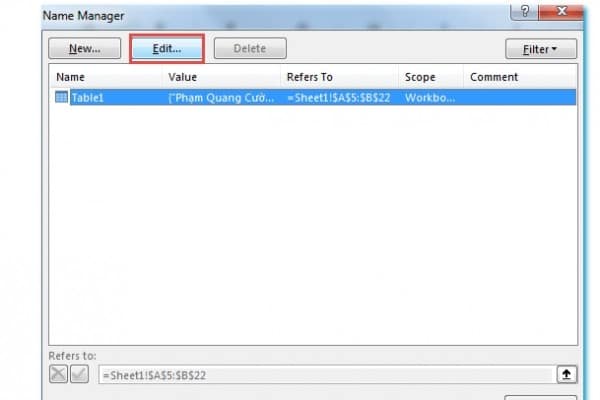Click the Workbo... scope cell
The width and height of the screenshot is (600, 400).
[x=430, y=98]
